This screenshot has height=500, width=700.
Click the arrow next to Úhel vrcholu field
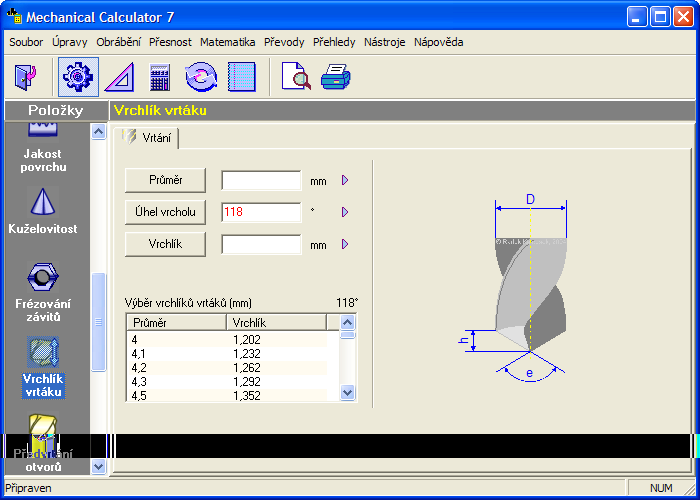345,212
